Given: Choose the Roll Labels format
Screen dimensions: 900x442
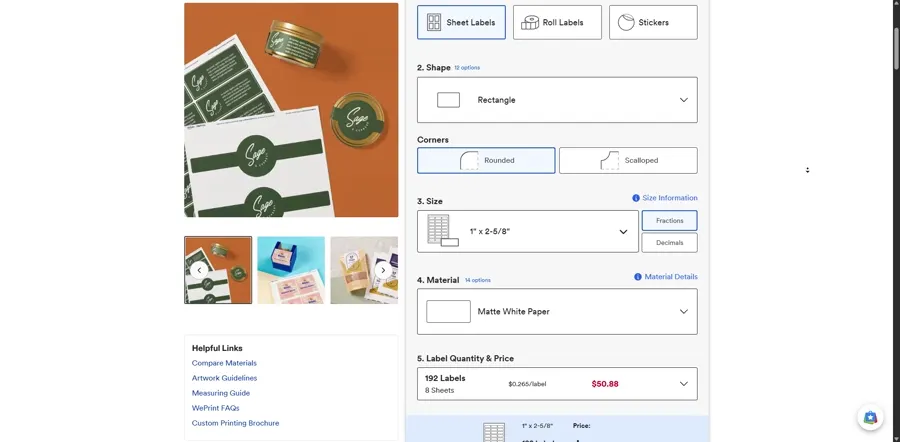Looking at the screenshot, I should click(557, 22).
